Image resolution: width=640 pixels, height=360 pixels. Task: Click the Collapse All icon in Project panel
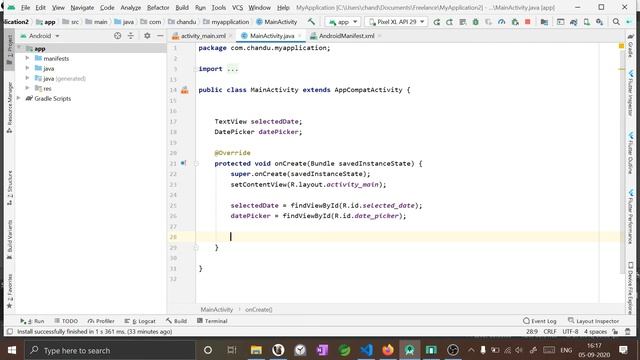pyautogui.click(x=131, y=36)
